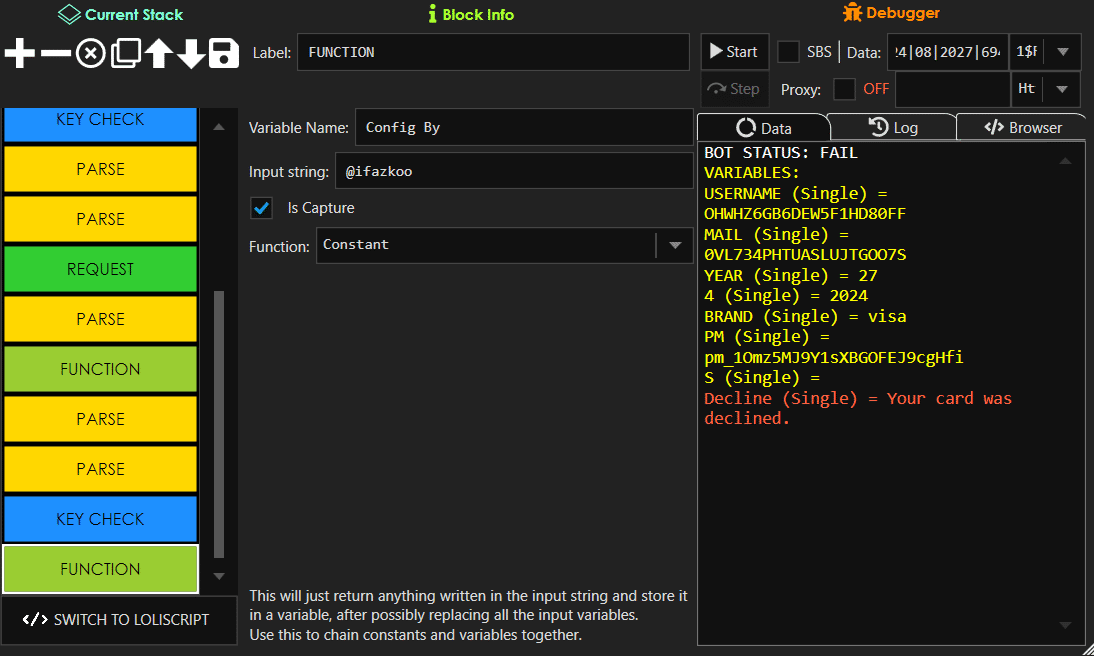Open the Browser tab in the Debugger
Viewport: 1094px width, 656px height.
[1020, 127]
